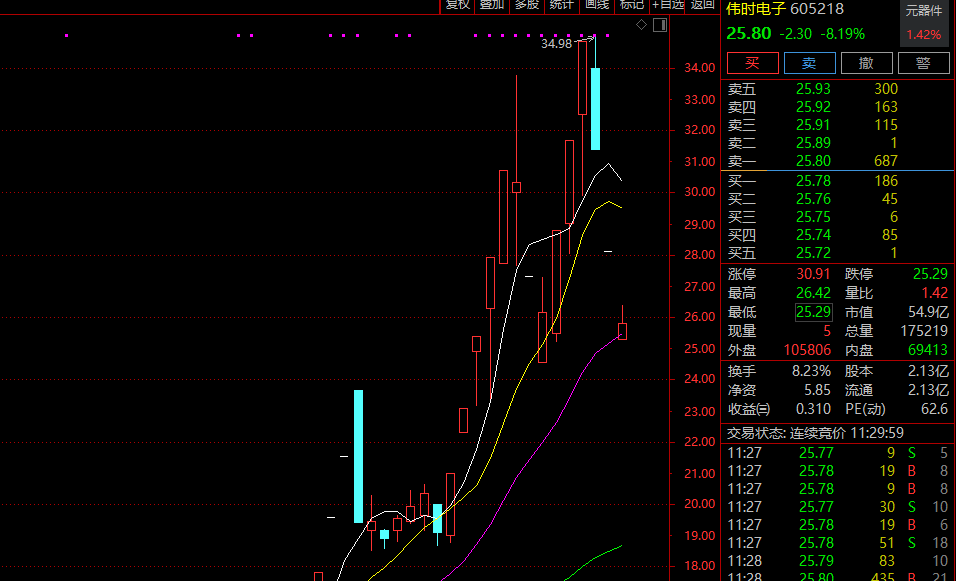956x581 pixels.
Task: Select the 卖五 25.93 order row
Action: click(838, 89)
